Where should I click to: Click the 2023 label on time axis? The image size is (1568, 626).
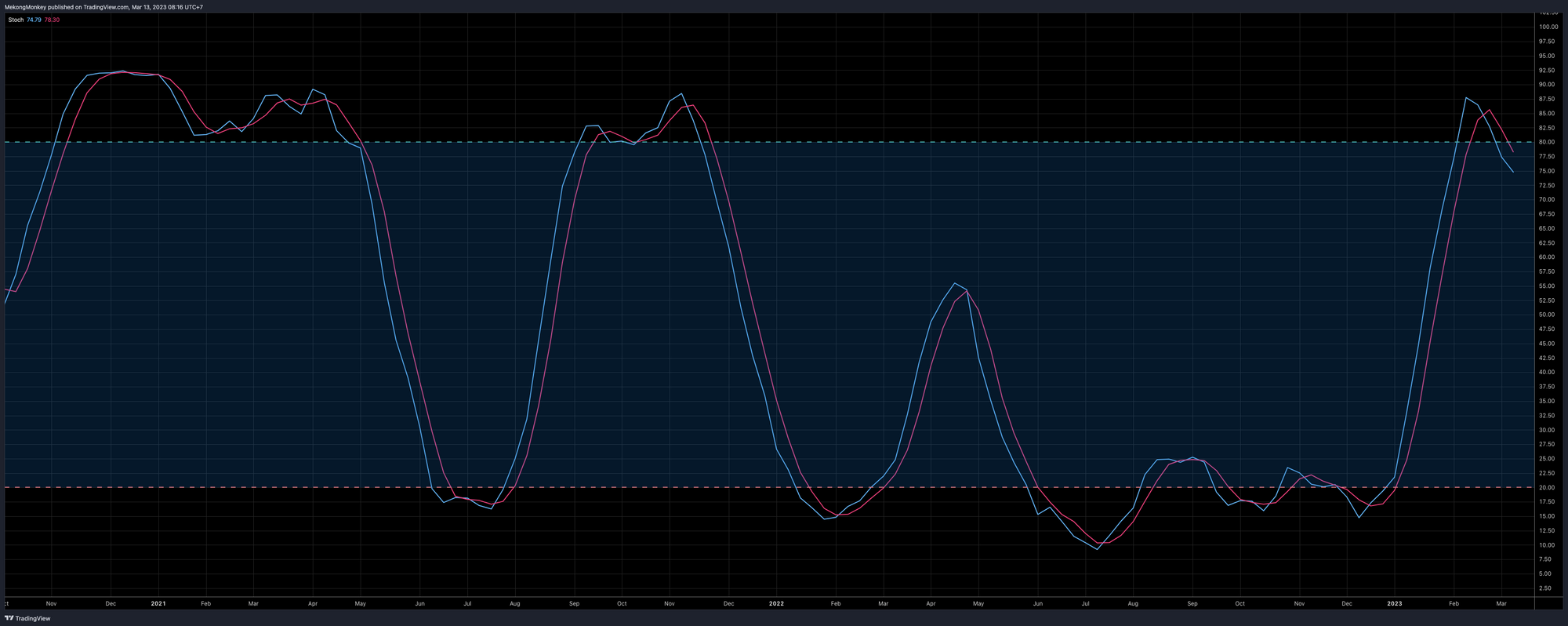1395,604
